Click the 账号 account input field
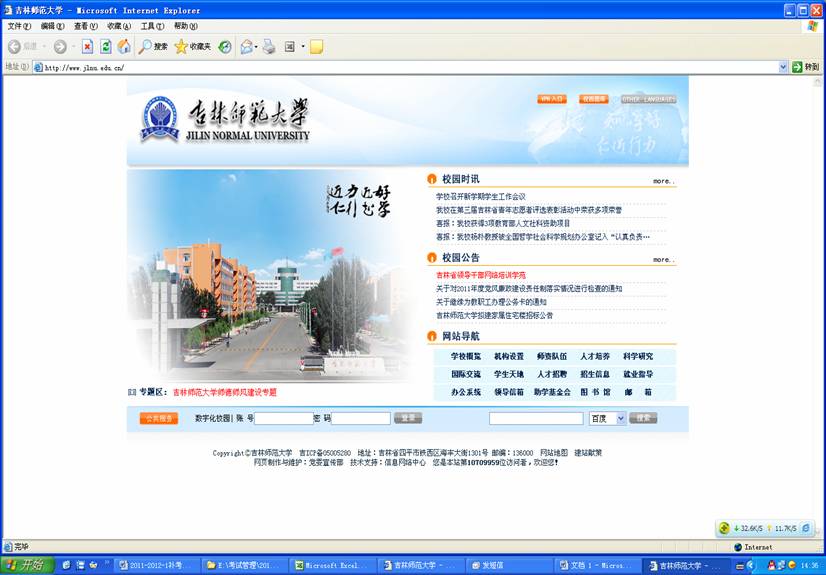Image resolution: width=826 pixels, height=575 pixels. pyautogui.click(x=284, y=418)
